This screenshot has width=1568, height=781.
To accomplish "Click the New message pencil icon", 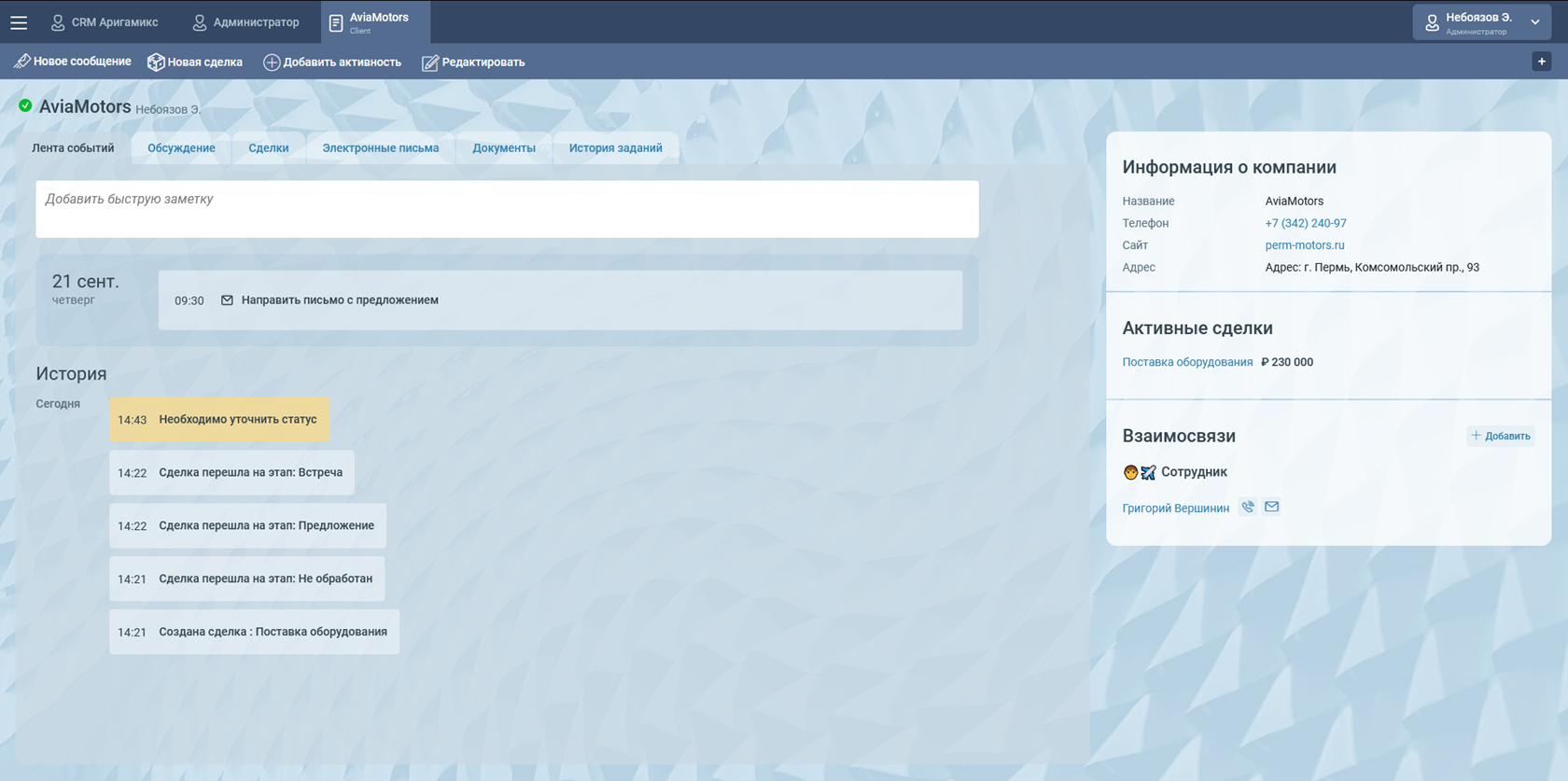I will [x=22, y=62].
